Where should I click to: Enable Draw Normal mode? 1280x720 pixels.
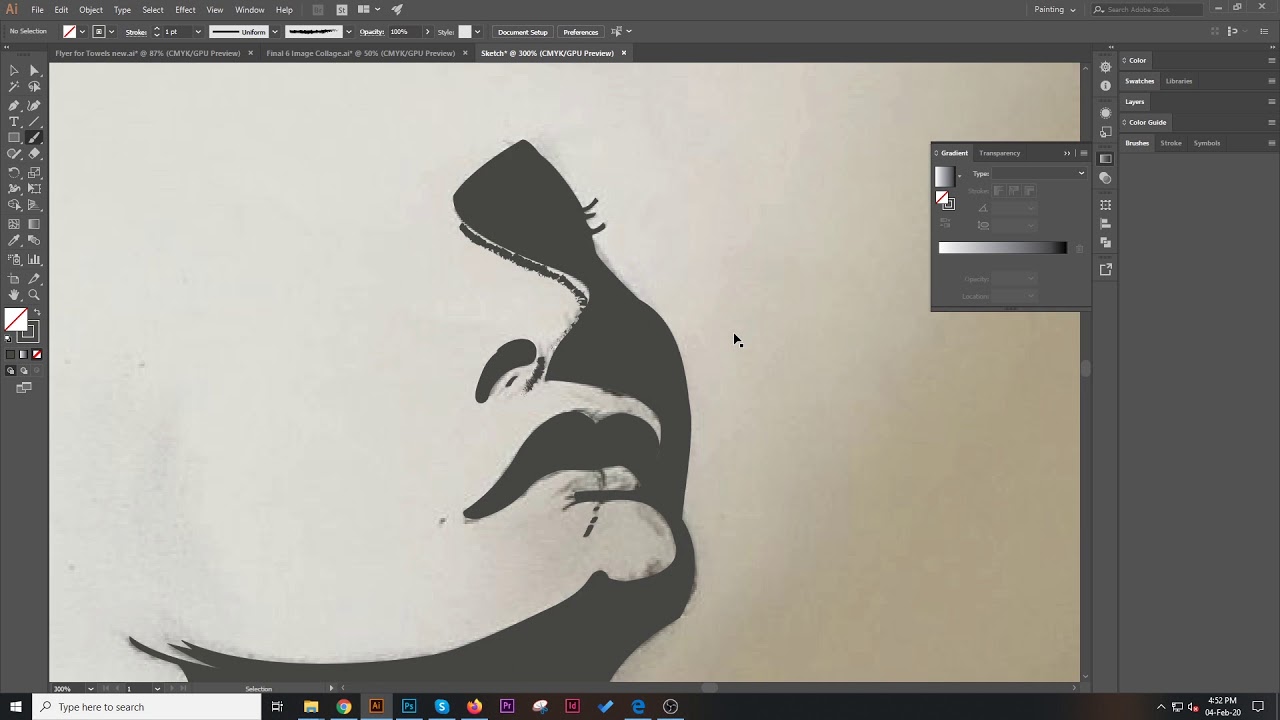coord(11,370)
